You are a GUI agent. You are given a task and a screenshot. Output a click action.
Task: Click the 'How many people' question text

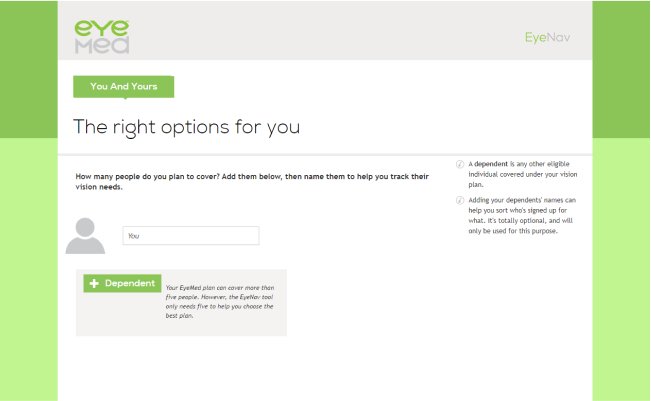252,181
